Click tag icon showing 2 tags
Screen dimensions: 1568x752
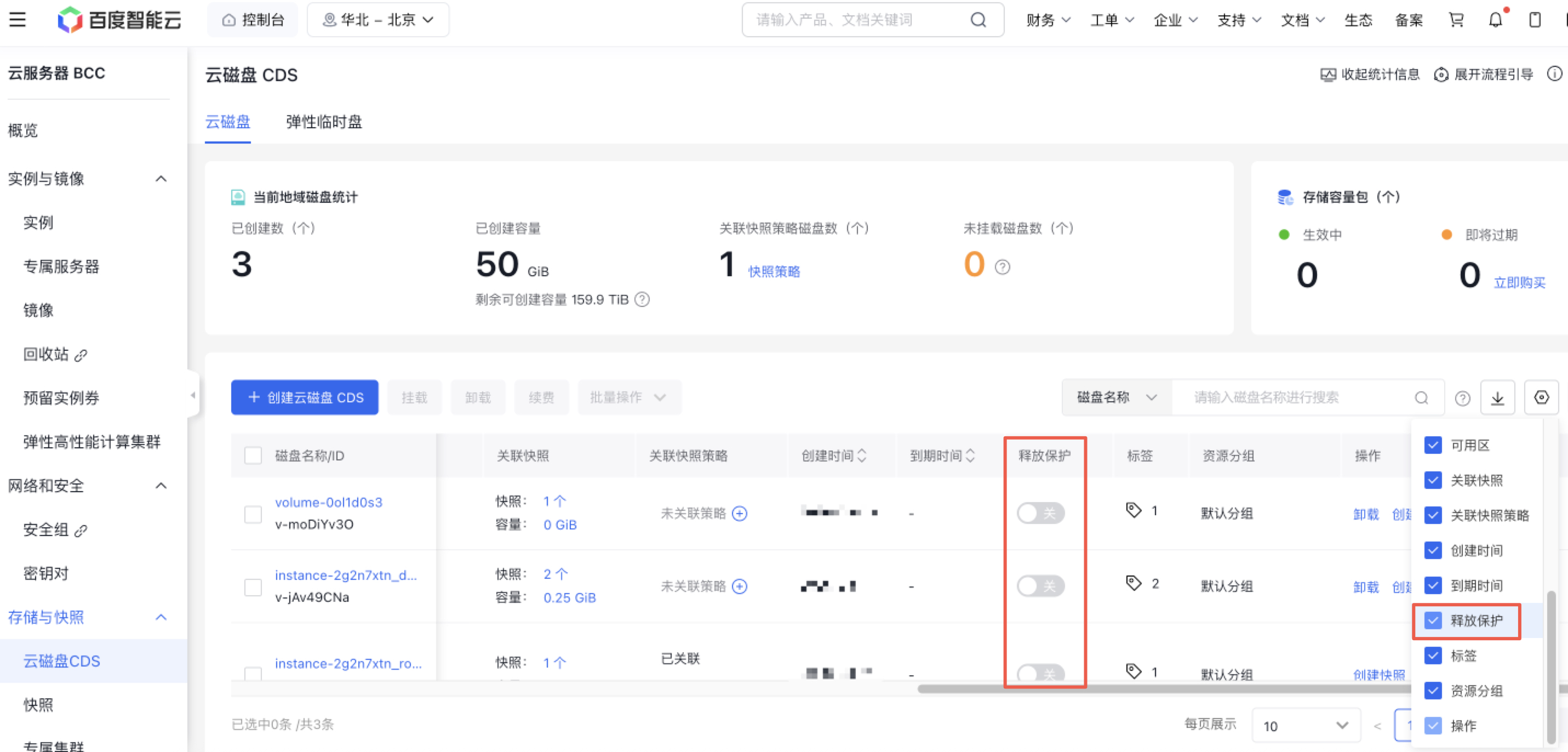[1133, 583]
